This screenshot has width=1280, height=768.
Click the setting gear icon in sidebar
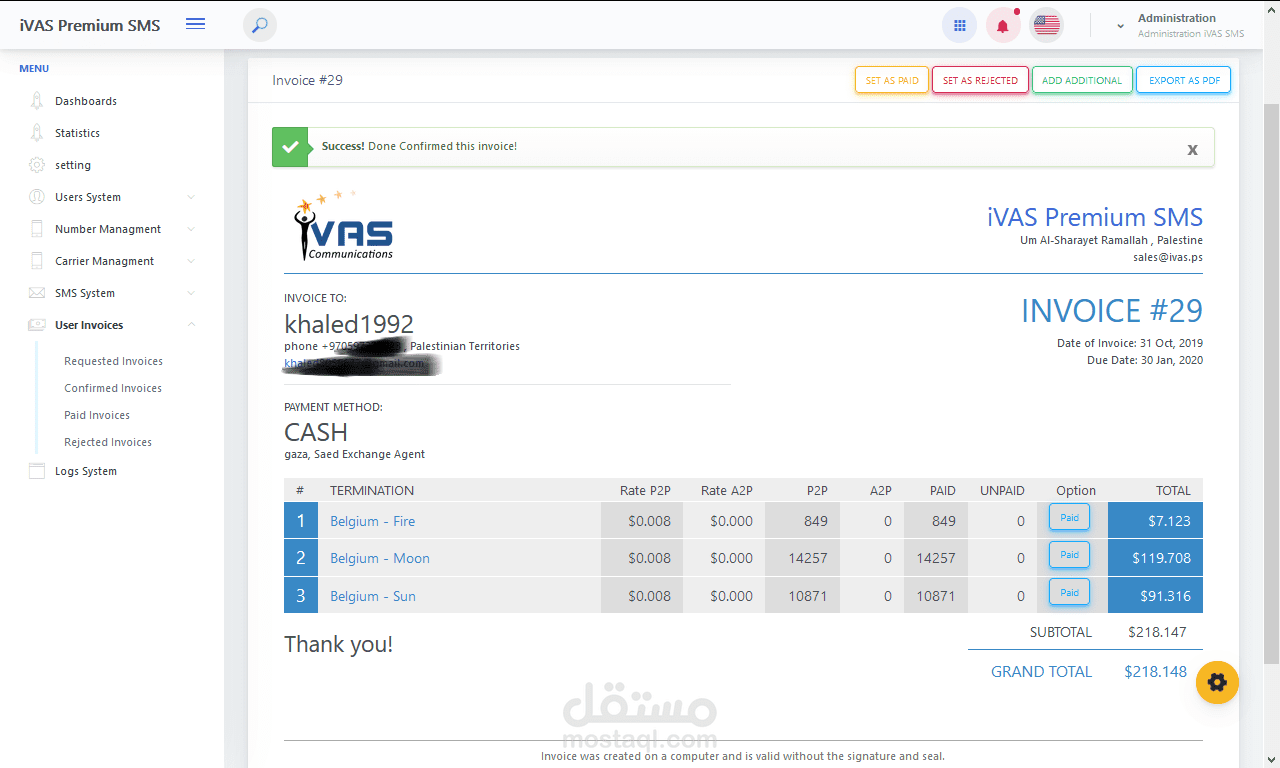(x=37, y=165)
